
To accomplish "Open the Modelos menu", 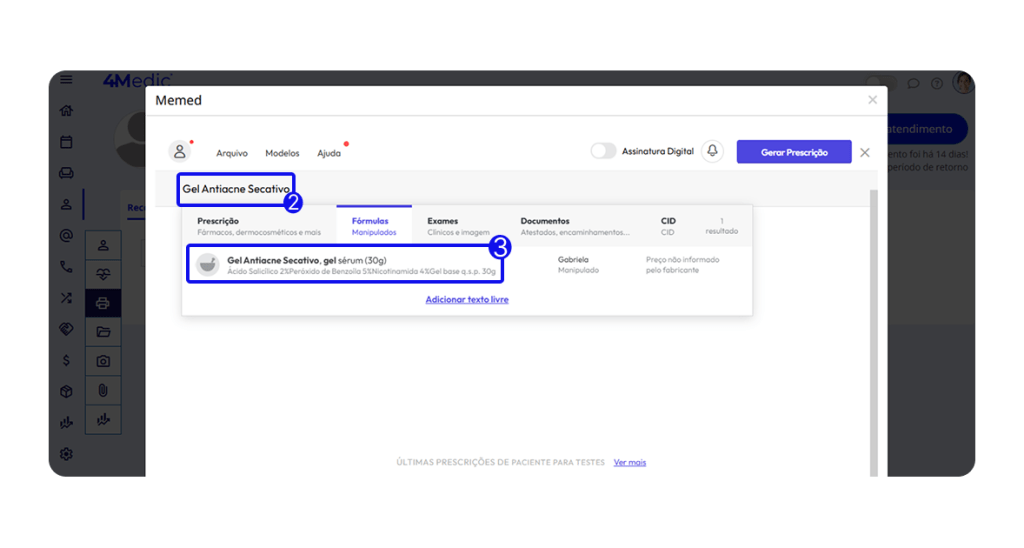I will [x=282, y=153].
